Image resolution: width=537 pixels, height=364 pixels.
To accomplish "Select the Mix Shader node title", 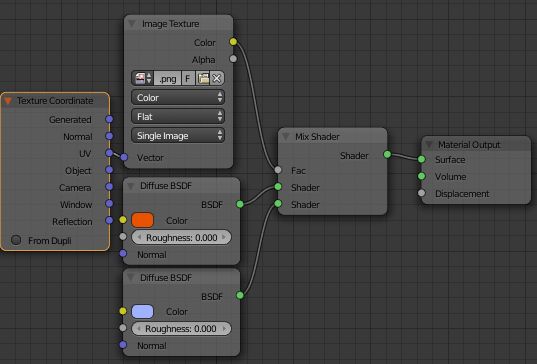I will tap(317, 137).
